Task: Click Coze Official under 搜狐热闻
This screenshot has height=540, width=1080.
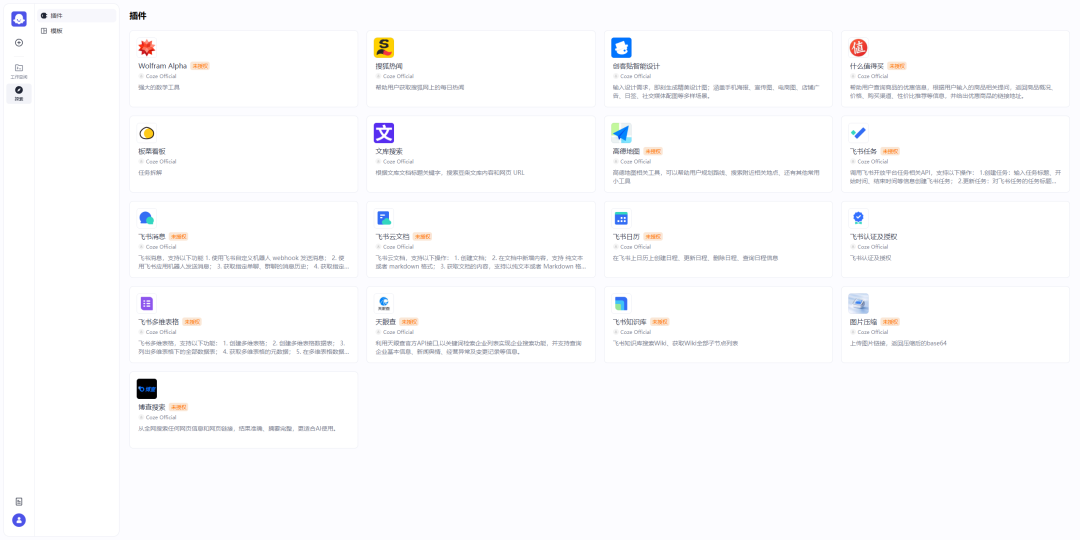Action: [x=398, y=76]
